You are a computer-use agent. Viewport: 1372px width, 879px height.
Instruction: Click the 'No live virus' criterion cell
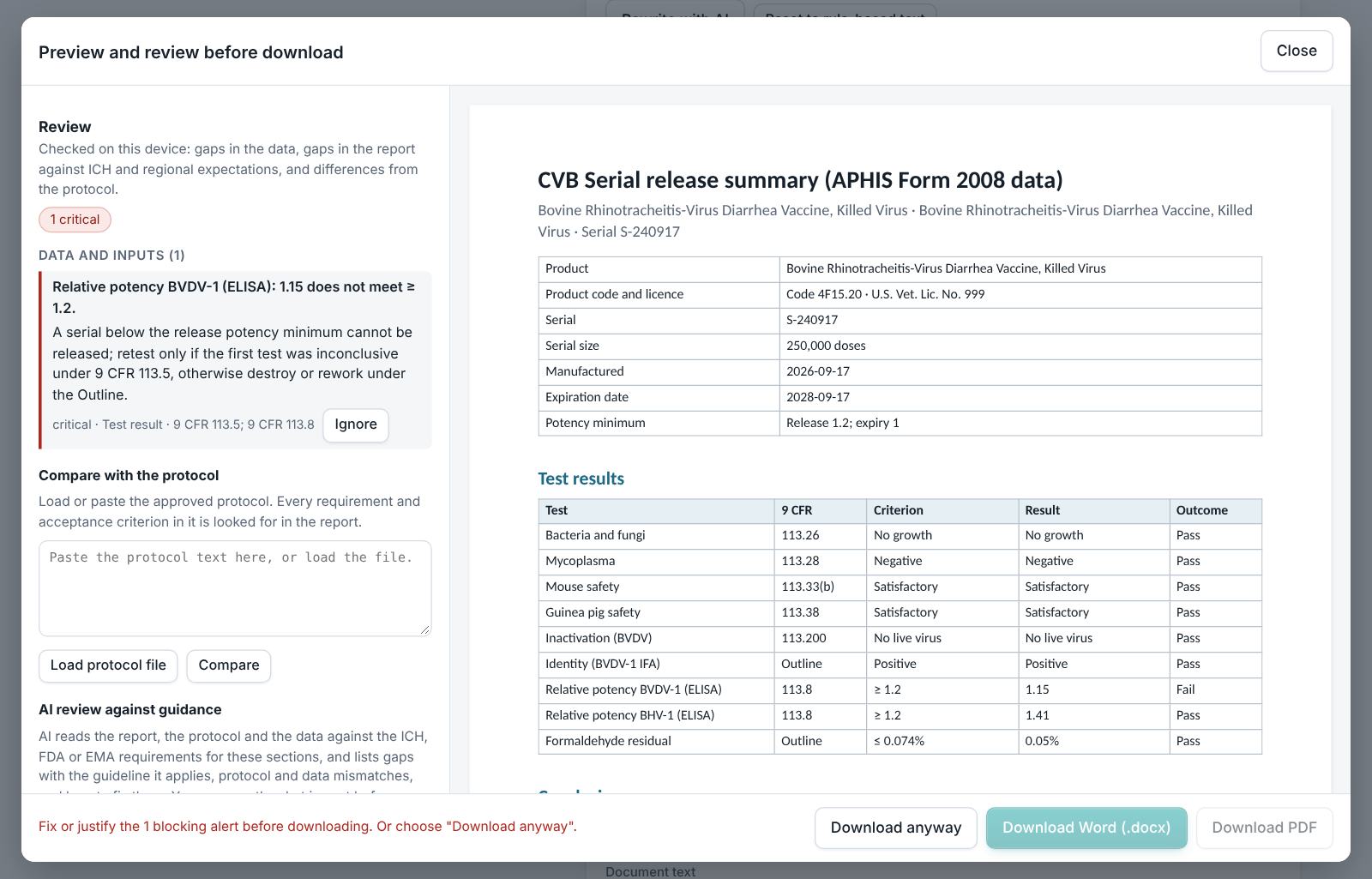[x=942, y=638]
